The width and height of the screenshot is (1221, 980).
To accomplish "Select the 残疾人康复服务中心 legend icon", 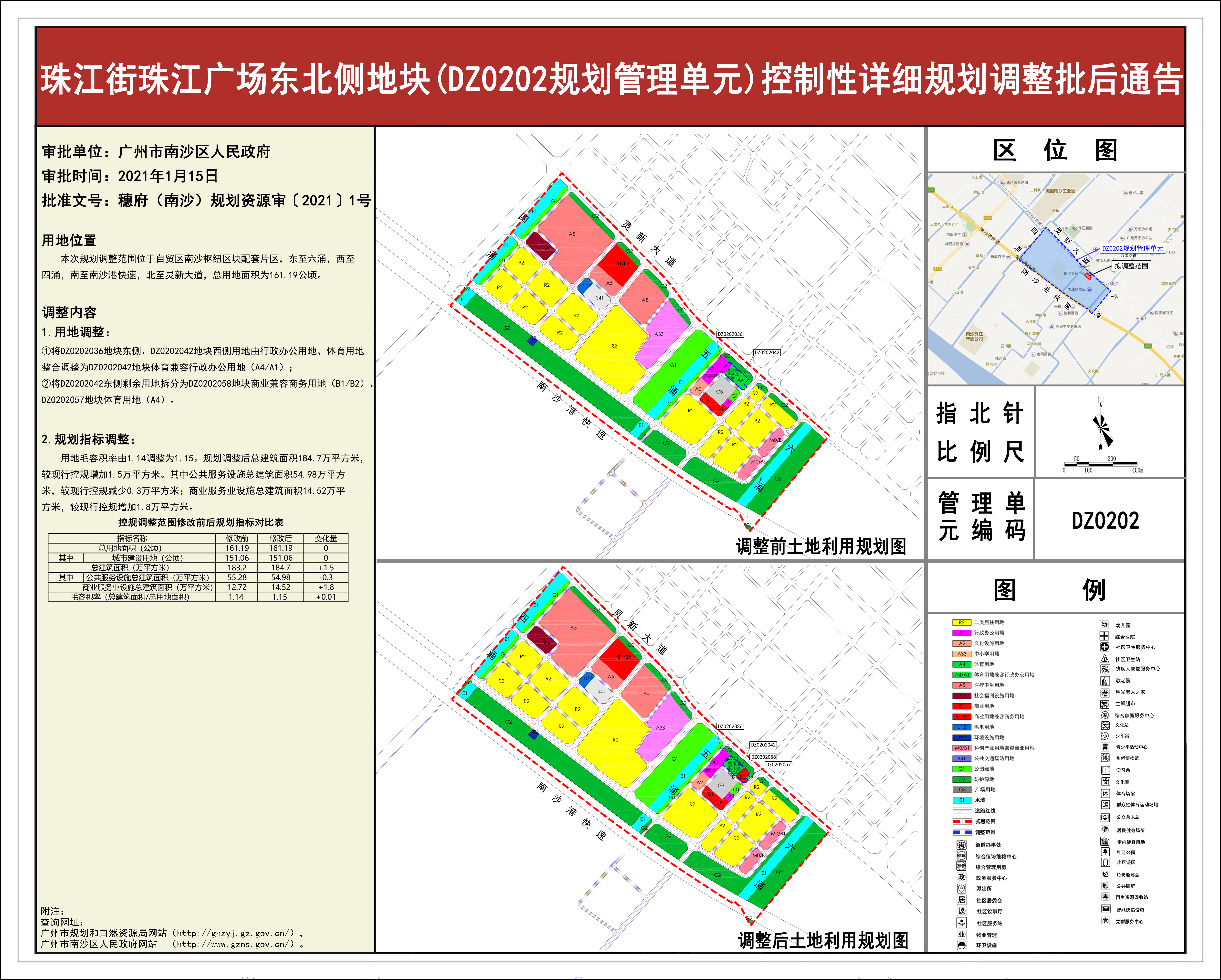I will click(1105, 669).
